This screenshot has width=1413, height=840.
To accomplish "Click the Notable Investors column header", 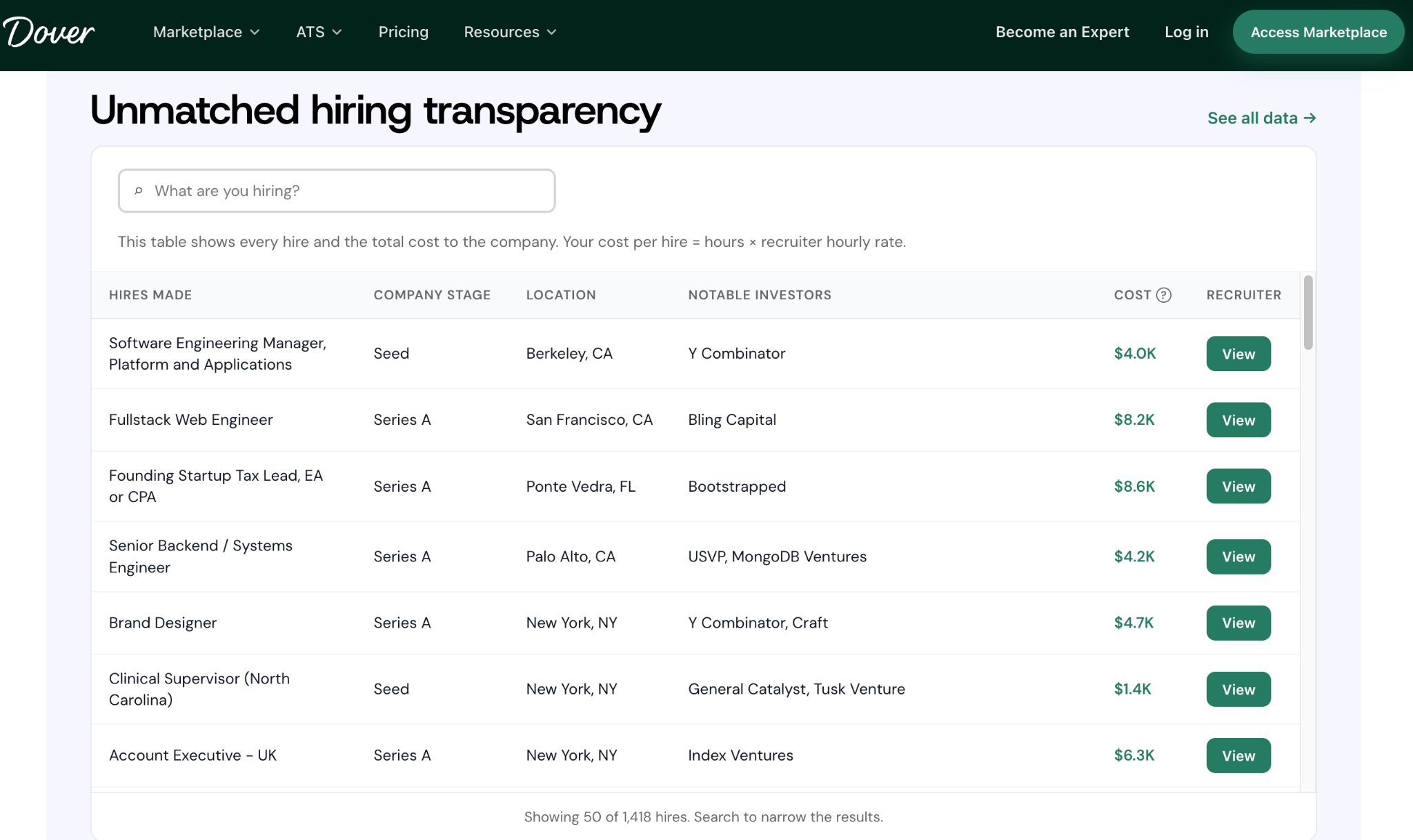I will [760, 295].
